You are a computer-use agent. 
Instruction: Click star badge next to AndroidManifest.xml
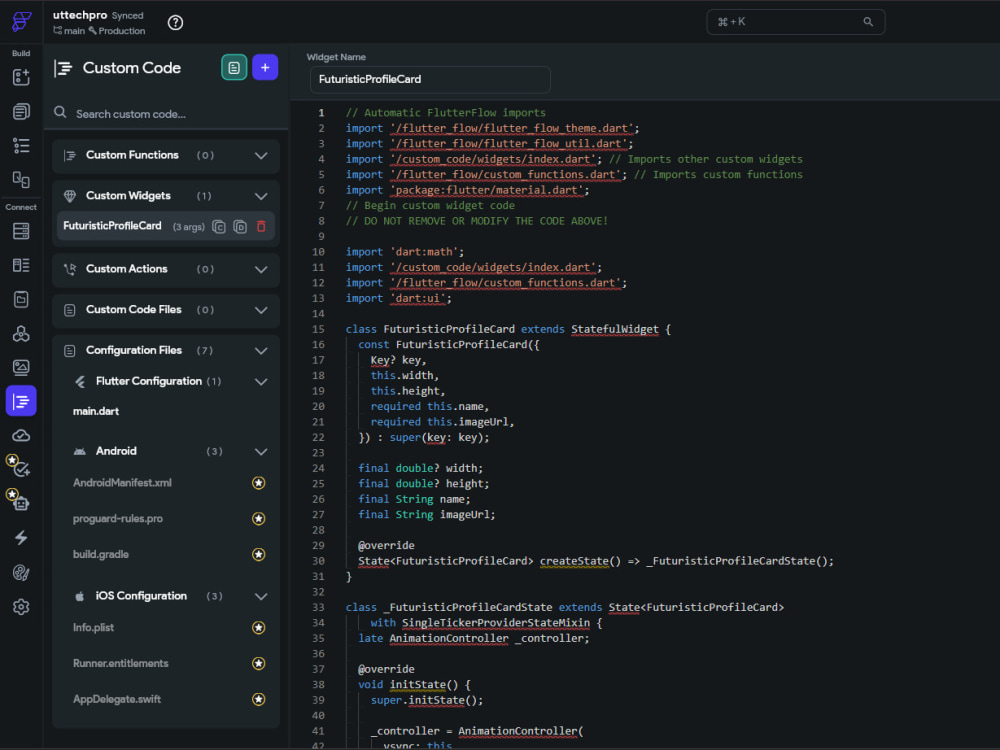point(258,483)
